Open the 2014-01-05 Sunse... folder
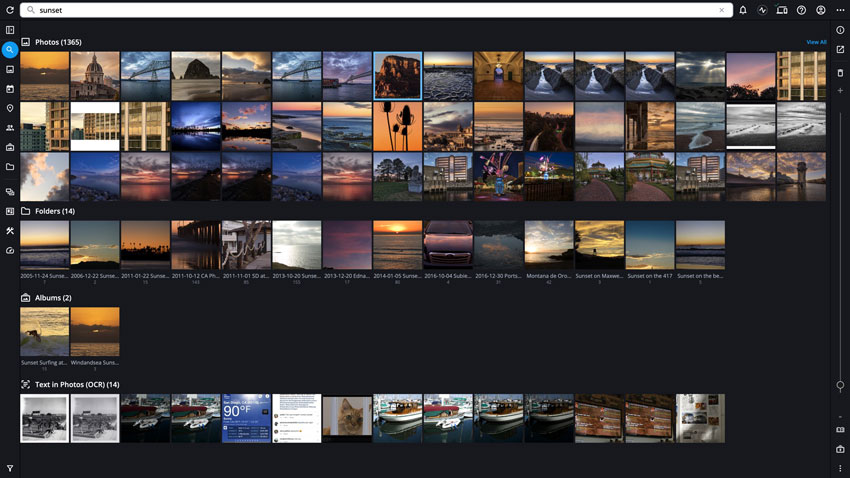This screenshot has width=850, height=478. (x=397, y=245)
